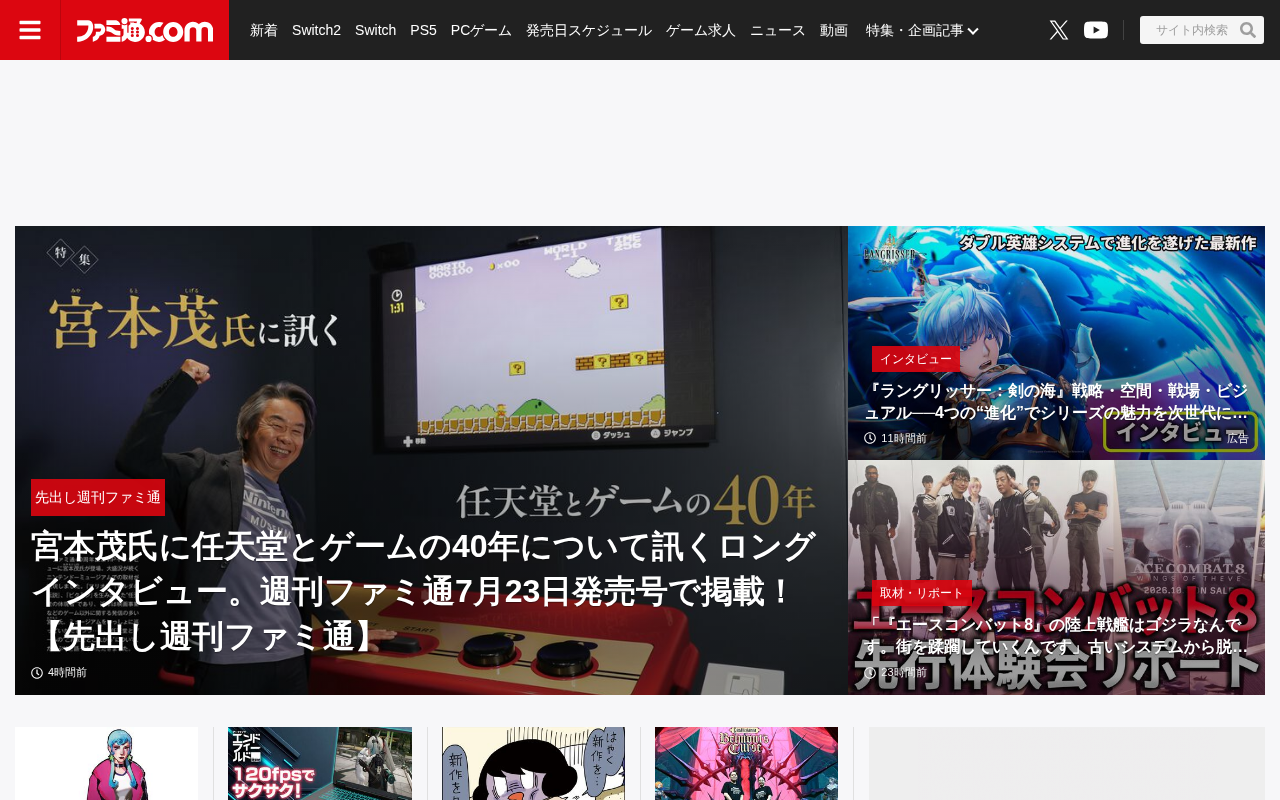The width and height of the screenshot is (1280, 800).
Task: Open the エースコンバット8 report article
Action: click(1056, 635)
